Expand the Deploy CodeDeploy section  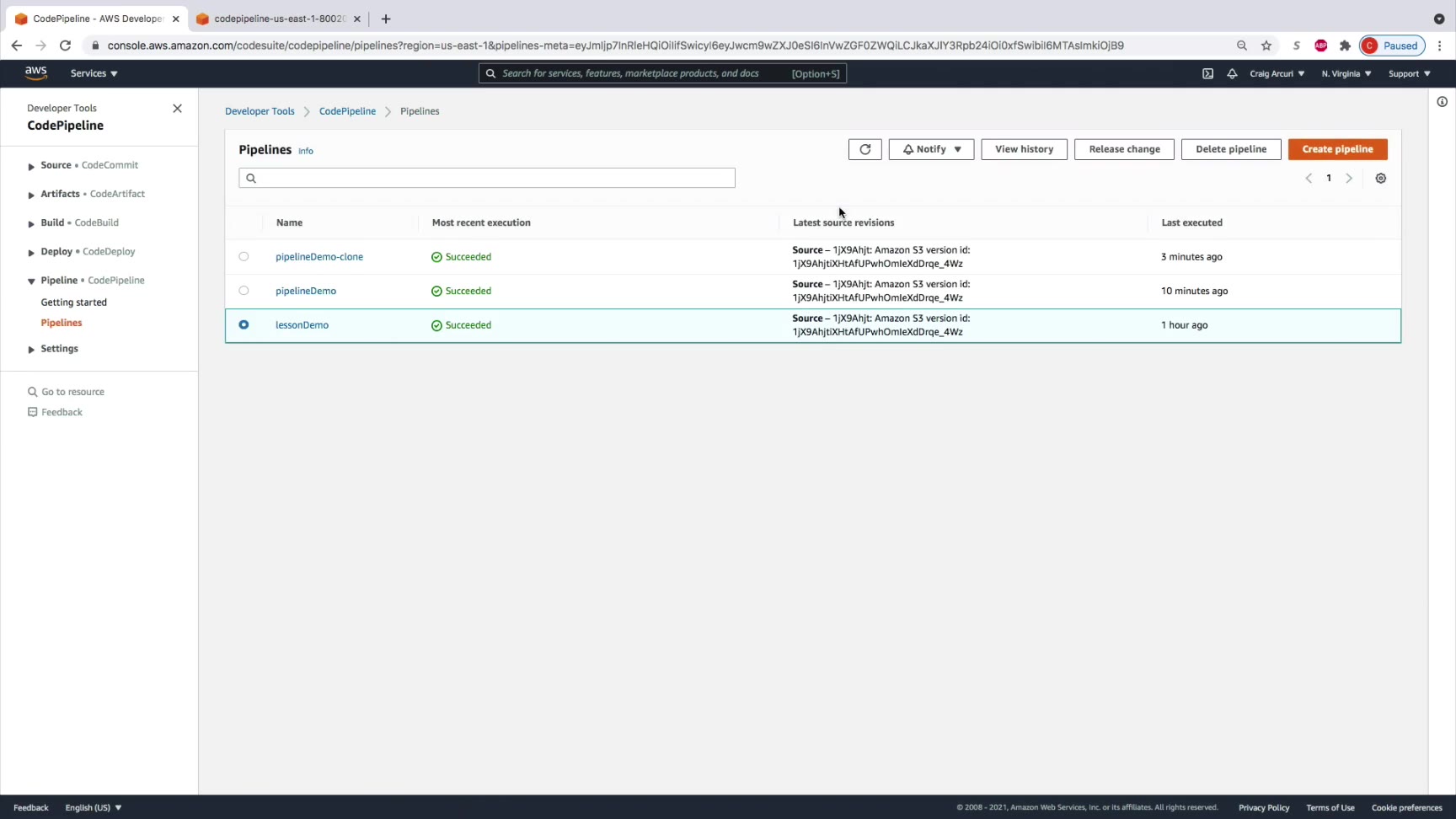click(31, 252)
